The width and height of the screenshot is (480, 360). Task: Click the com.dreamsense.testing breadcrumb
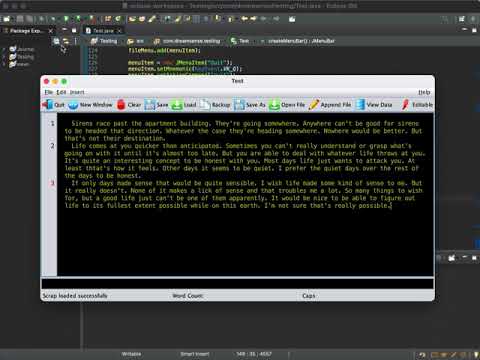click(187, 41)
